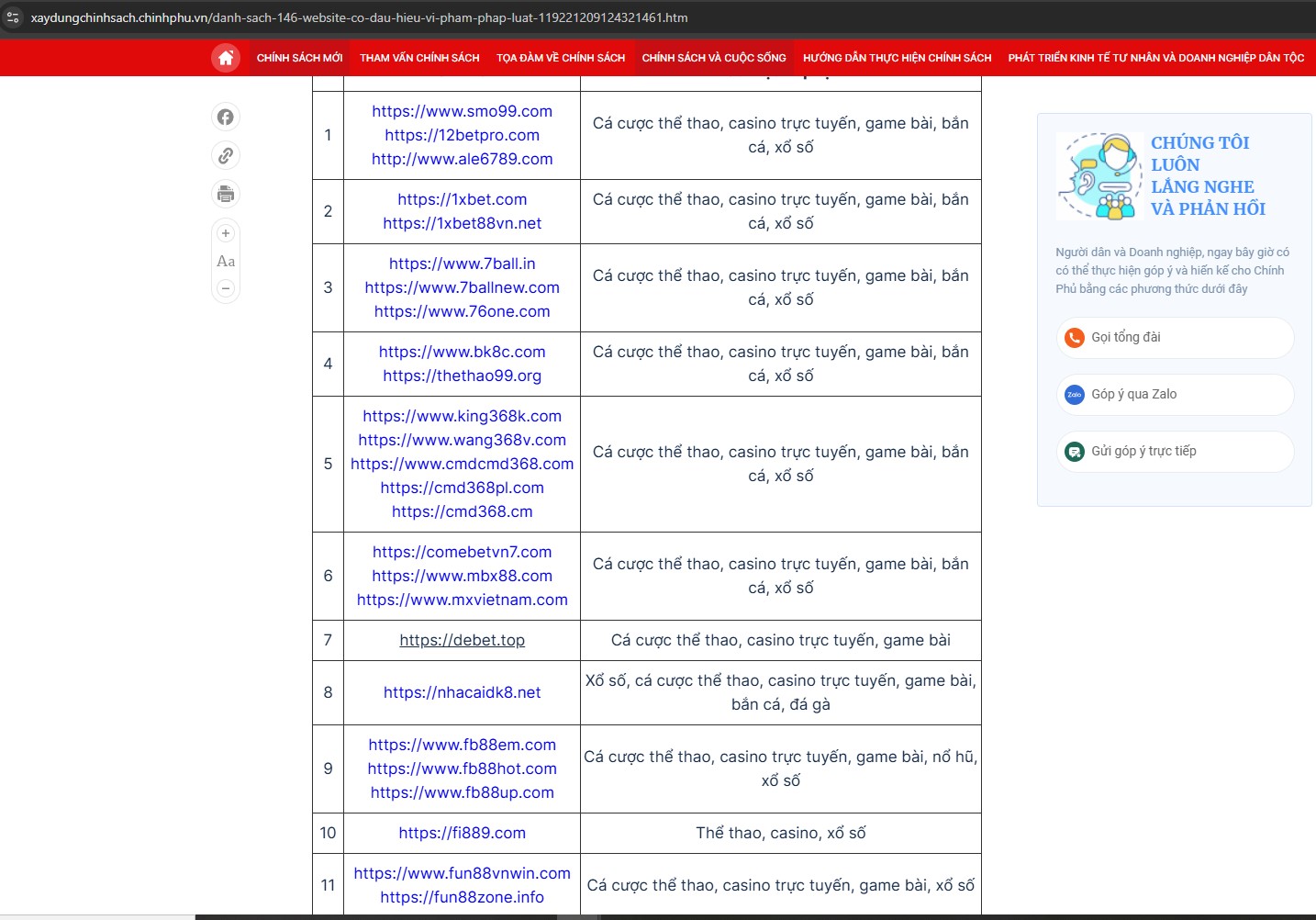1316x920 pixels.
Task: Print the page with printer icon
Action: tap(226, 194)
